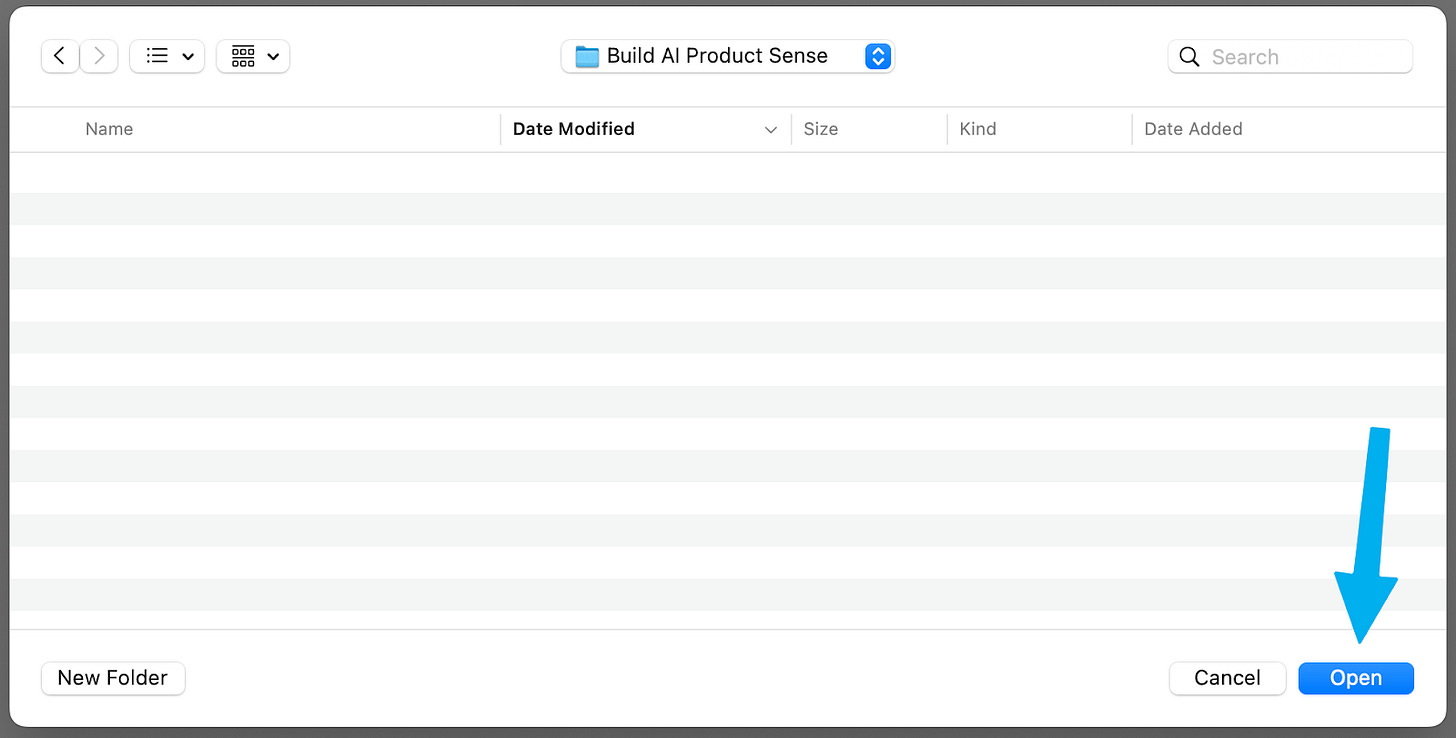Open the group-by dropdown chevron
Viewport: 1456px width, 738px height.
273,57
